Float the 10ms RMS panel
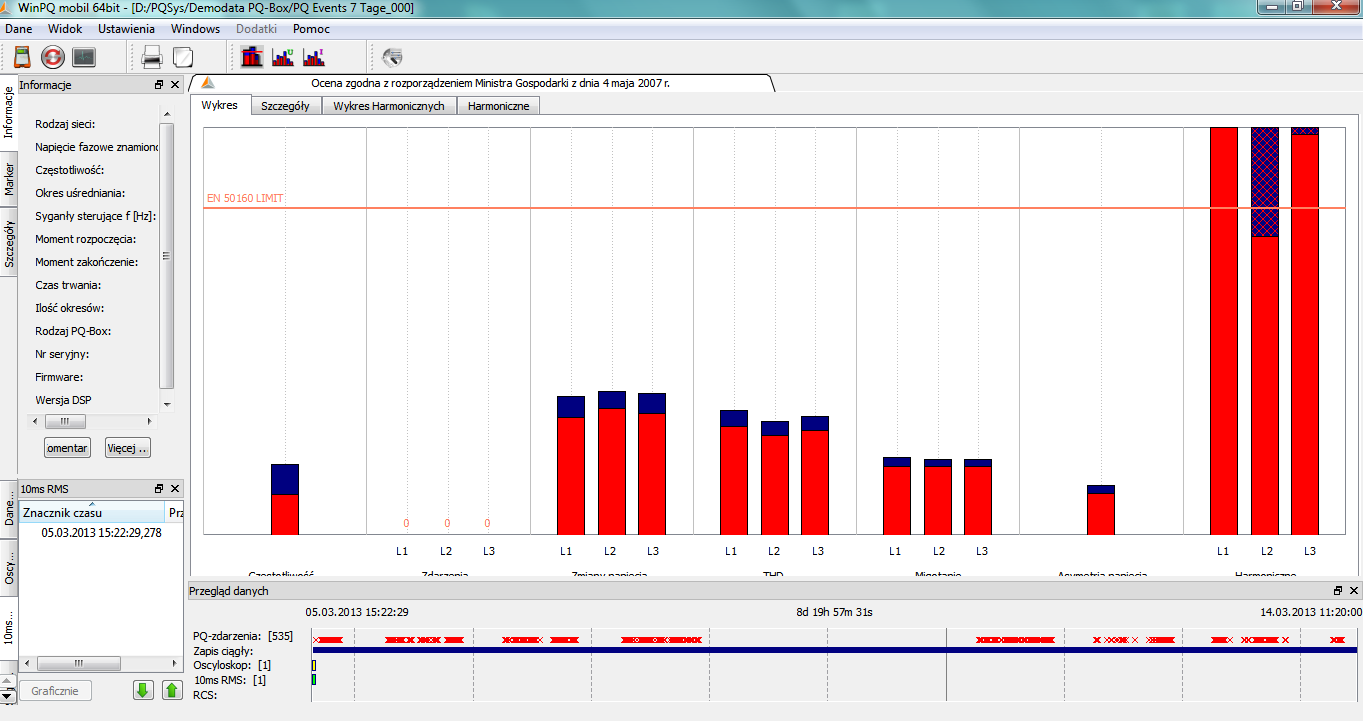1363x721 pixels. tap(159, 489)
